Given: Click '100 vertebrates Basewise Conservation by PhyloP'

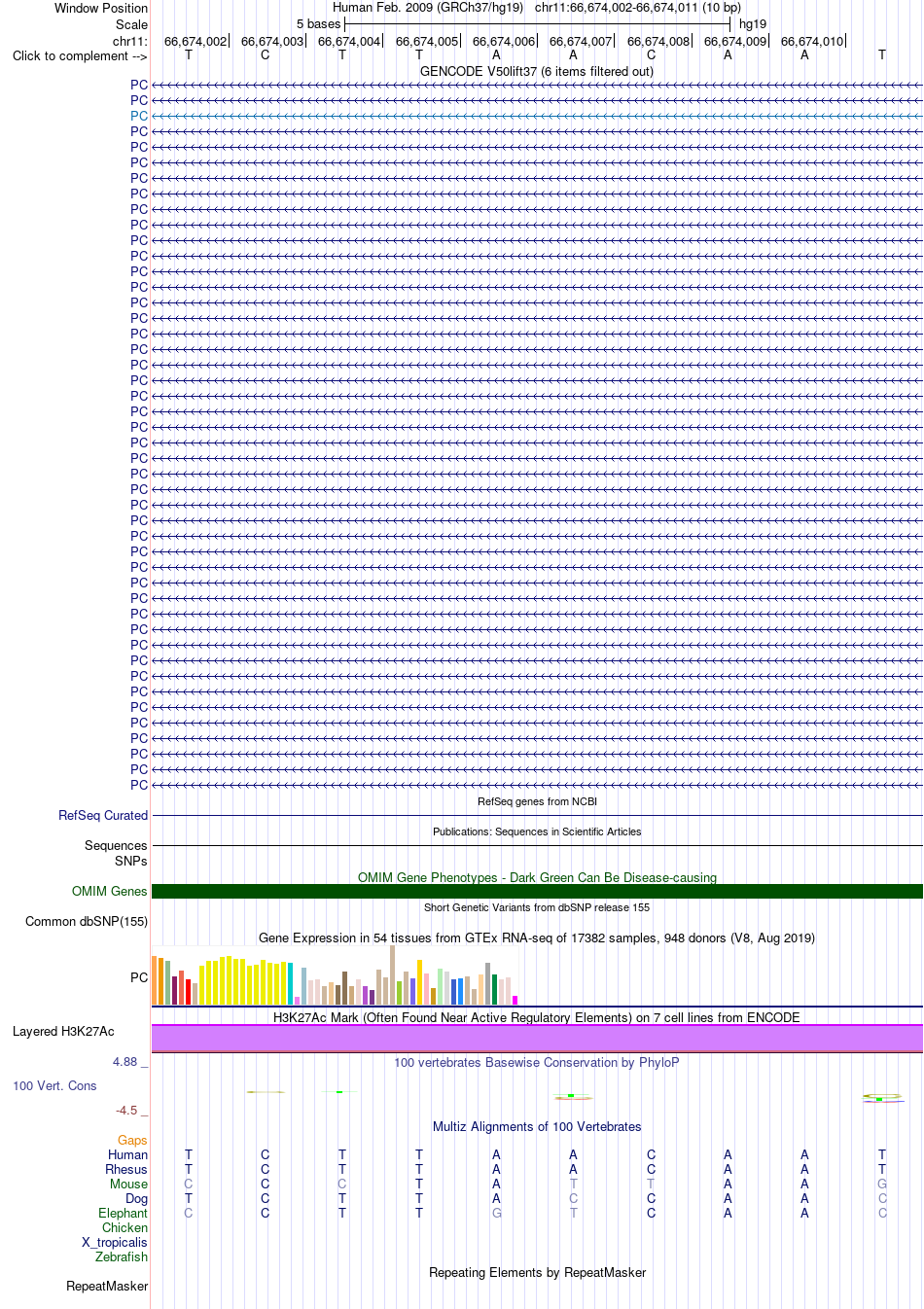Looking at the screenshot, I should pos(537,1062).
